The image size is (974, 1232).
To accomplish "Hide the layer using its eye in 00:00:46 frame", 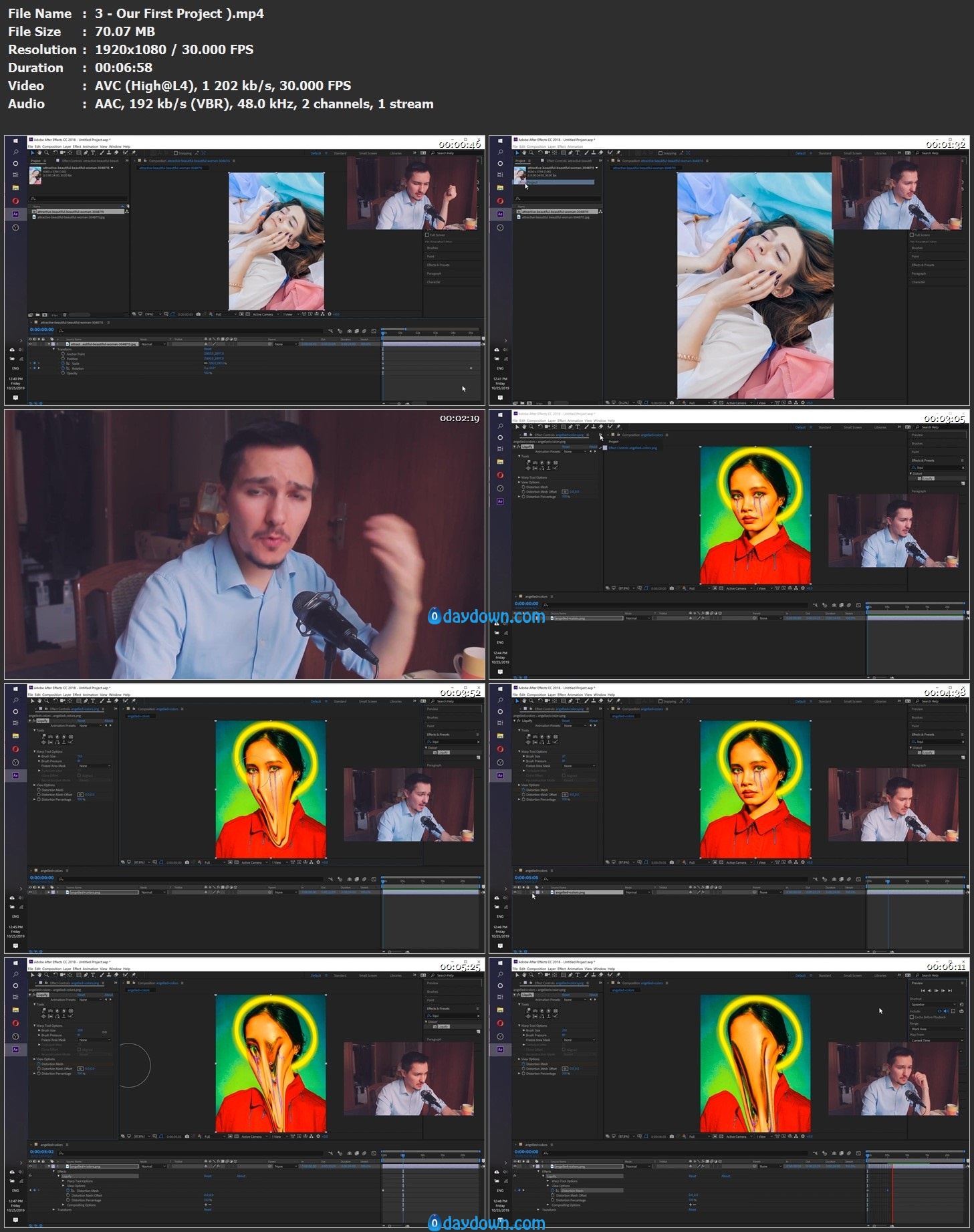I will [31, 344].
